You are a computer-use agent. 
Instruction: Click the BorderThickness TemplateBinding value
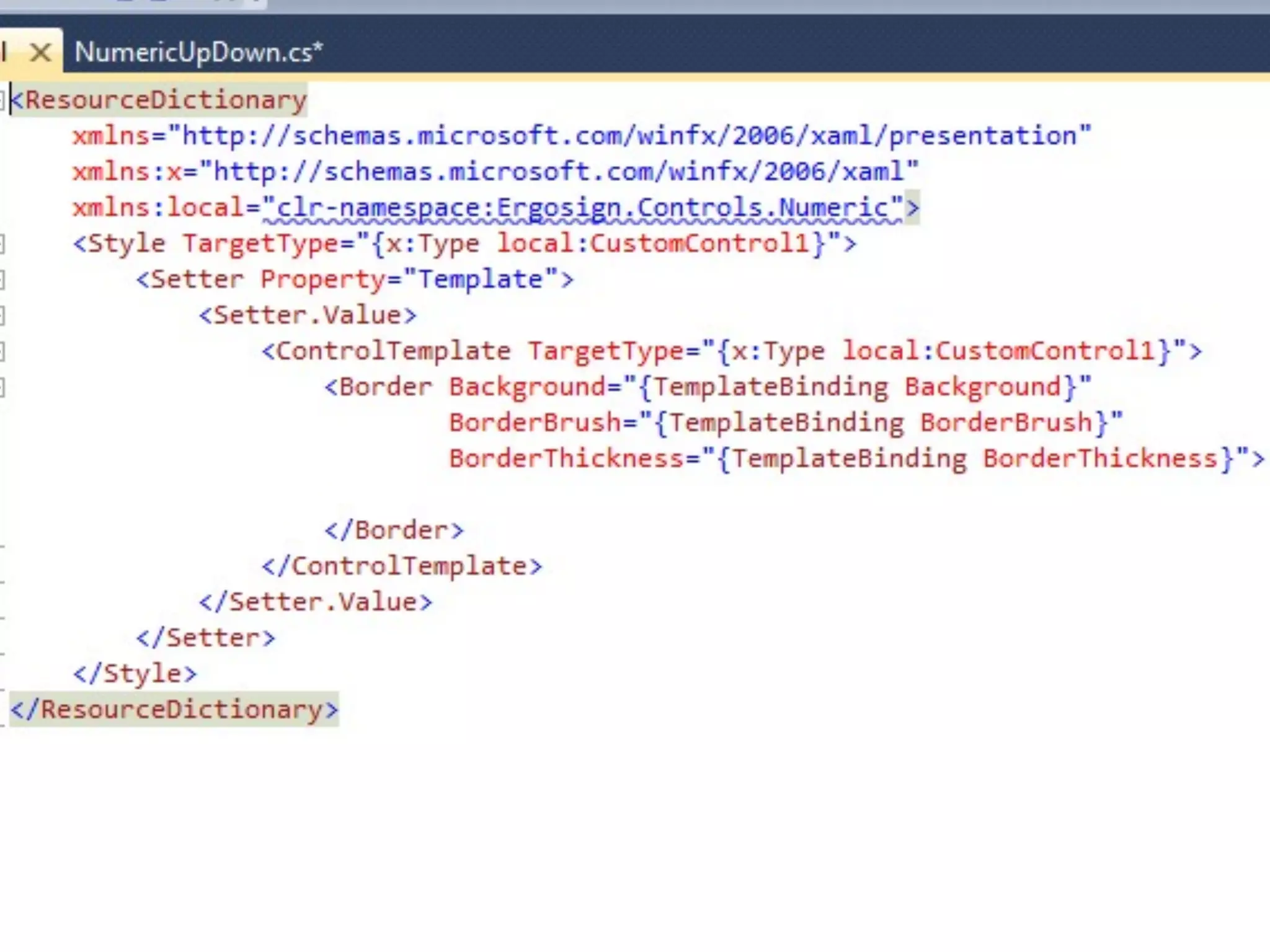pyautogui.click(x=976, y=459)
